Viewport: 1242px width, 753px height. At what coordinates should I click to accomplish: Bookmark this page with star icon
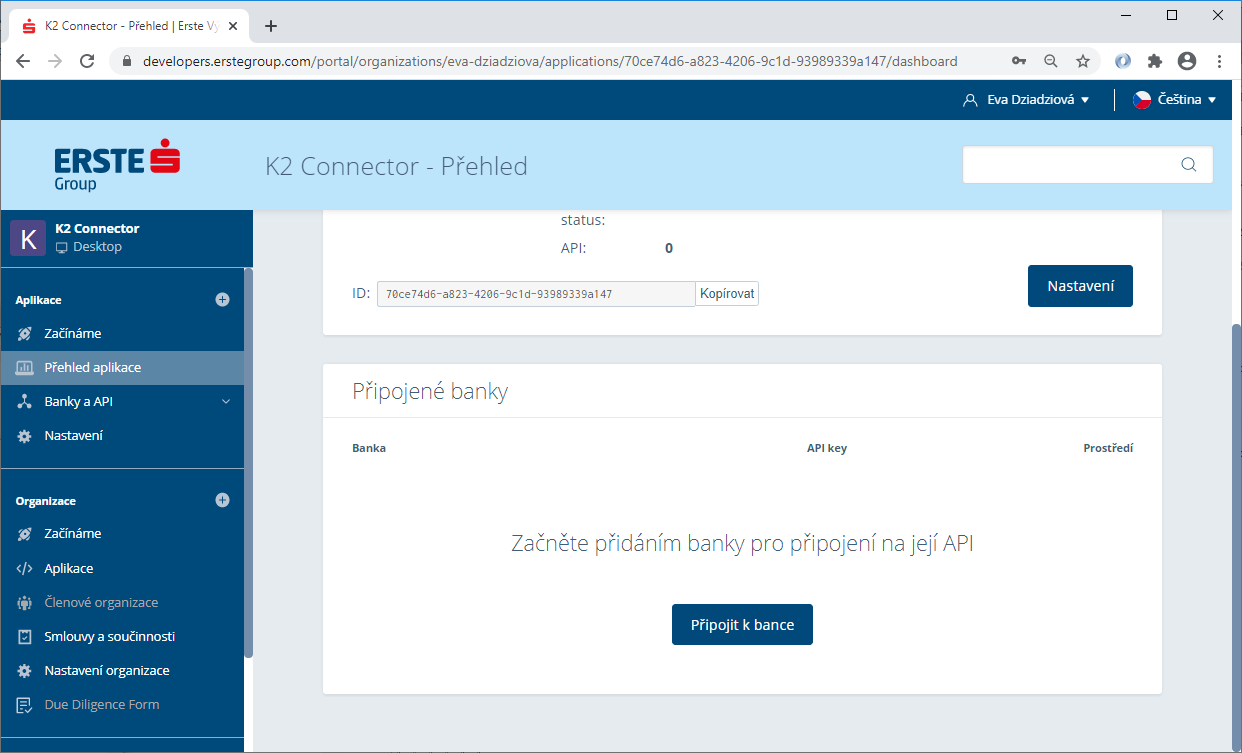click(1083, 61)
